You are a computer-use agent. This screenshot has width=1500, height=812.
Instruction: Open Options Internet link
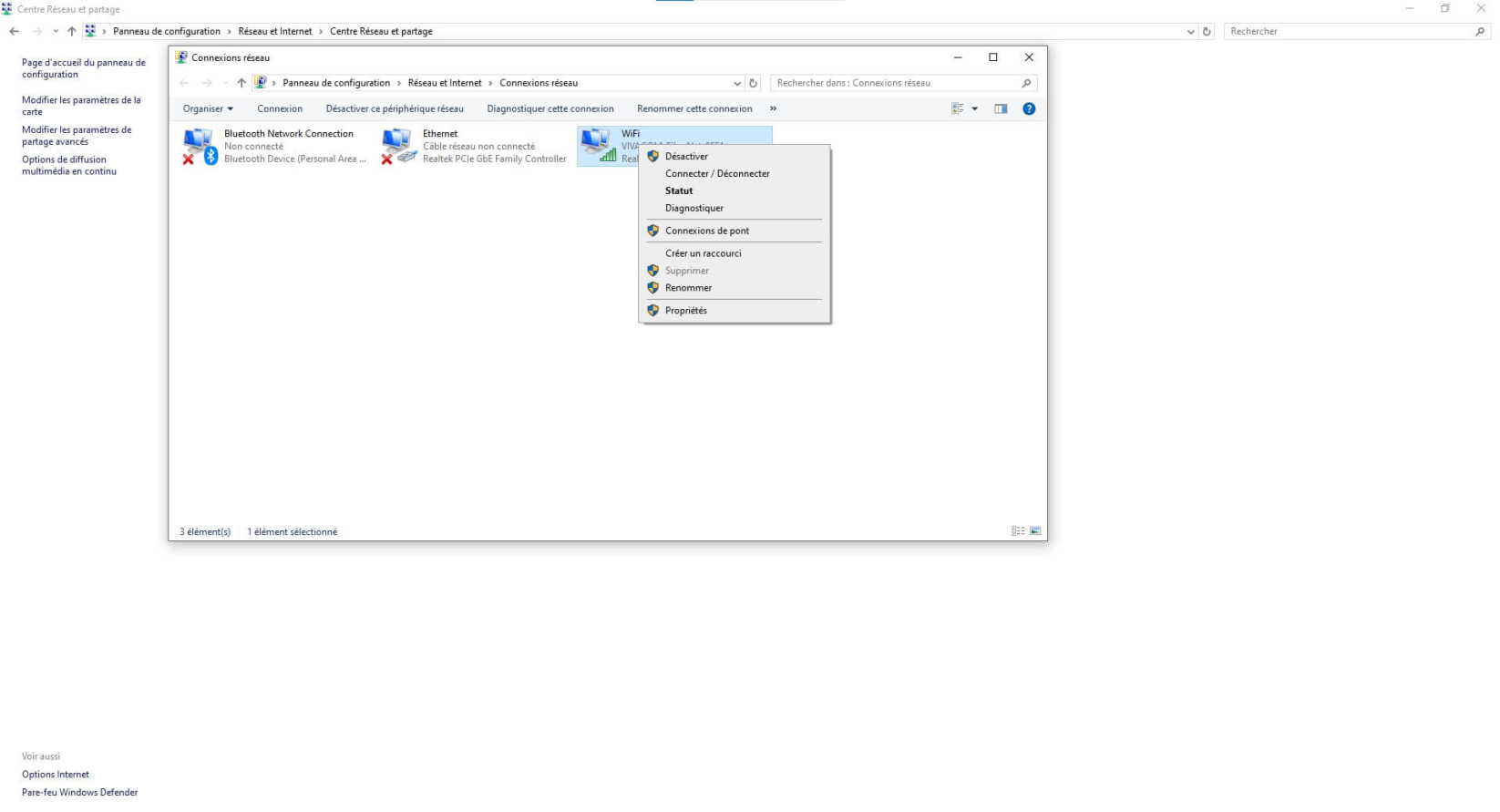tap(56, 775)
